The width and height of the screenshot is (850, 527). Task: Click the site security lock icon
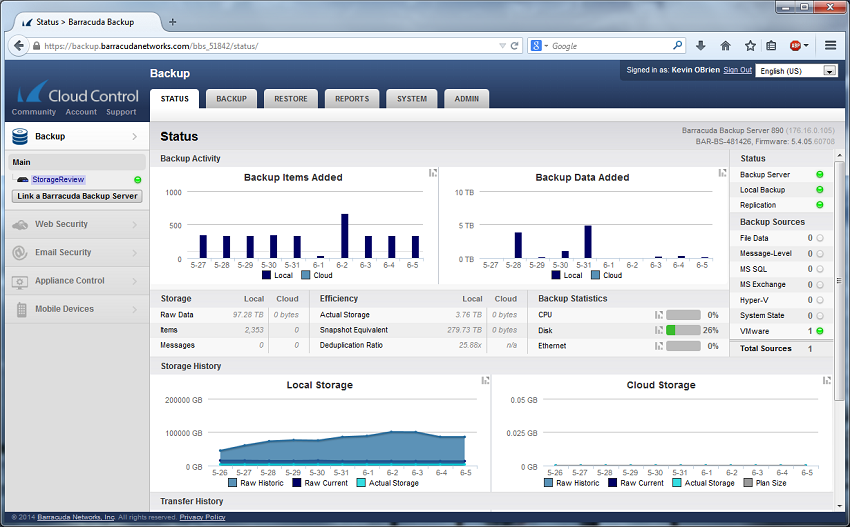click(36, 46)
